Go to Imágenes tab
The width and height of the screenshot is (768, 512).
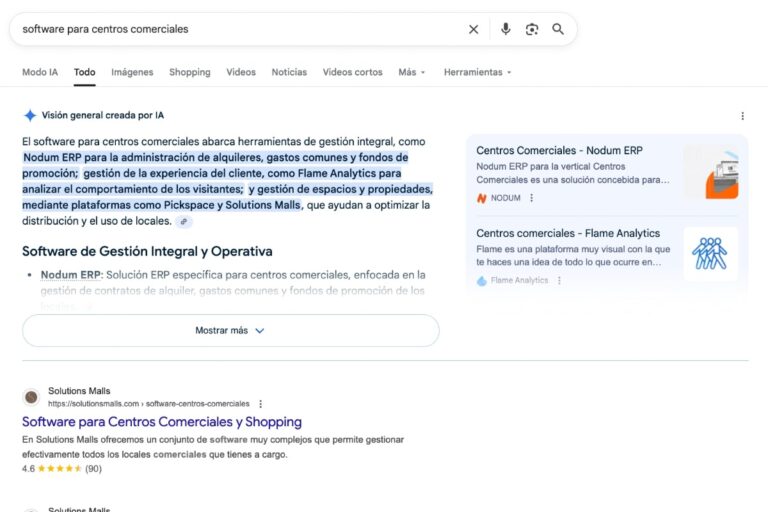tap(132, 72)
